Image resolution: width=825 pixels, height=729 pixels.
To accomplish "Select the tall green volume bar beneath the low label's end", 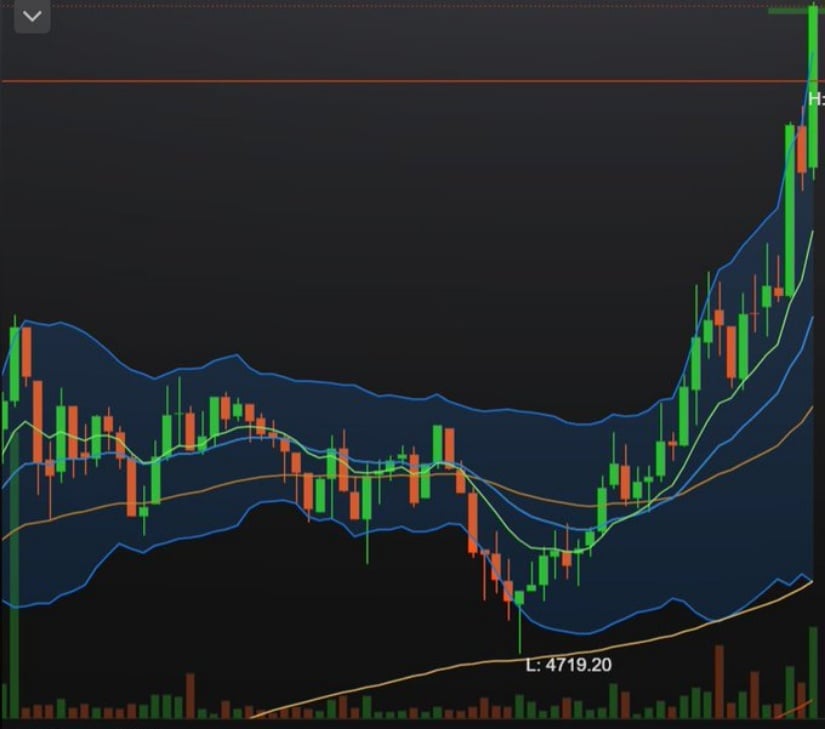I will point(613,701).
